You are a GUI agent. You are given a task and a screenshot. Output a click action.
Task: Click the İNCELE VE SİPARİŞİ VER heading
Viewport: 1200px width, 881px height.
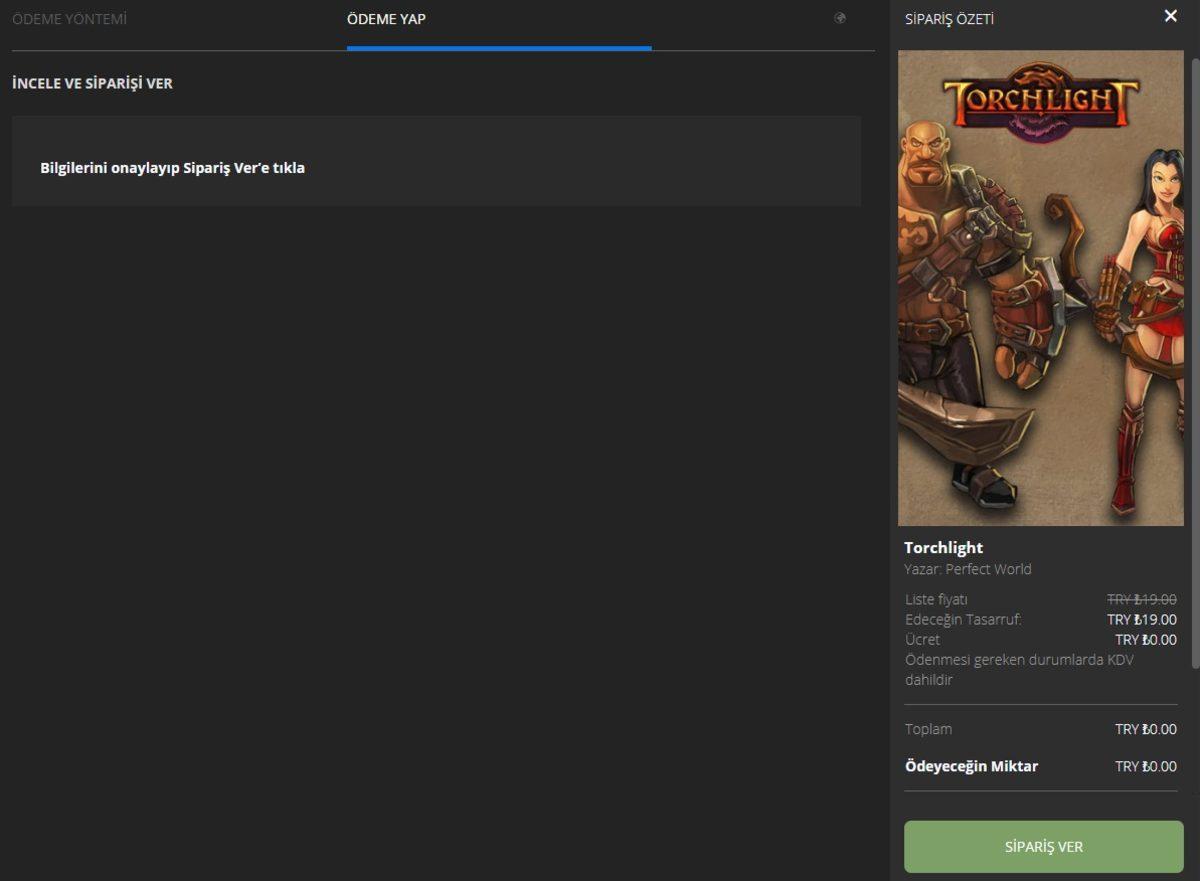tap(92, 83)
